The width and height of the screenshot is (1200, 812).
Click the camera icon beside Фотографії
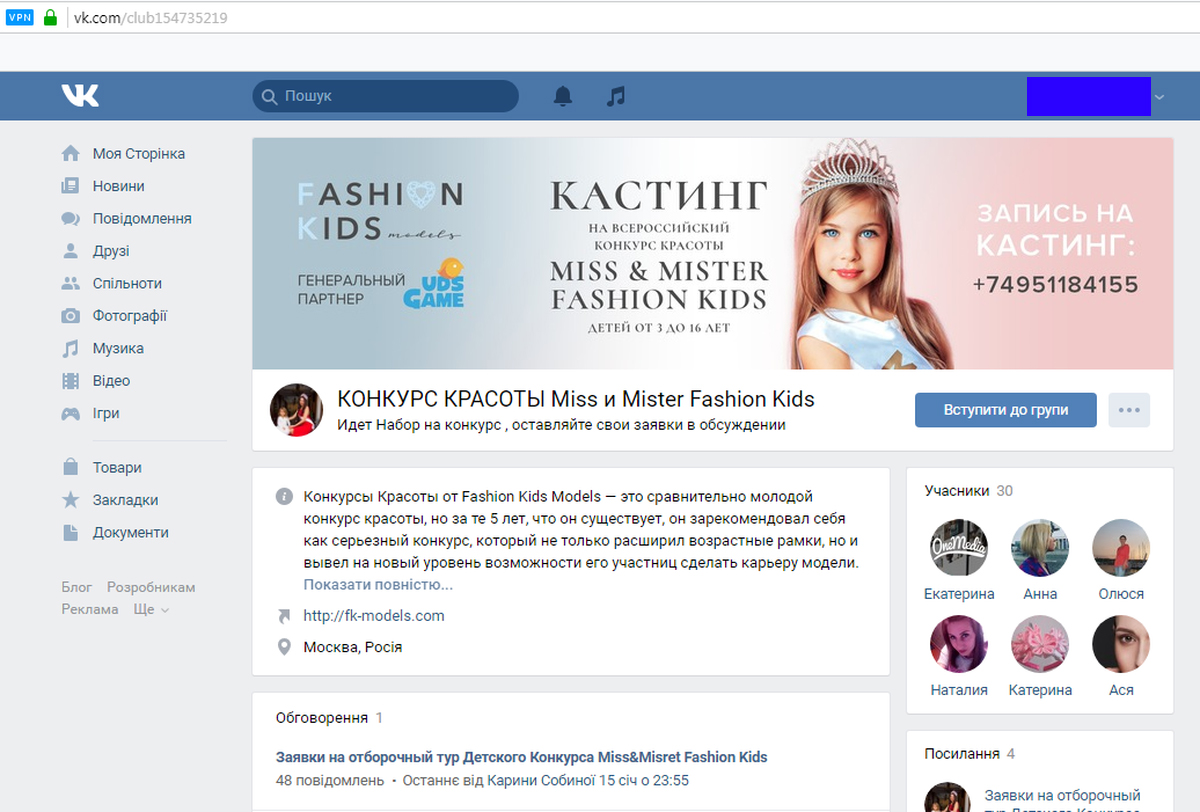click(x=70, y=316)
